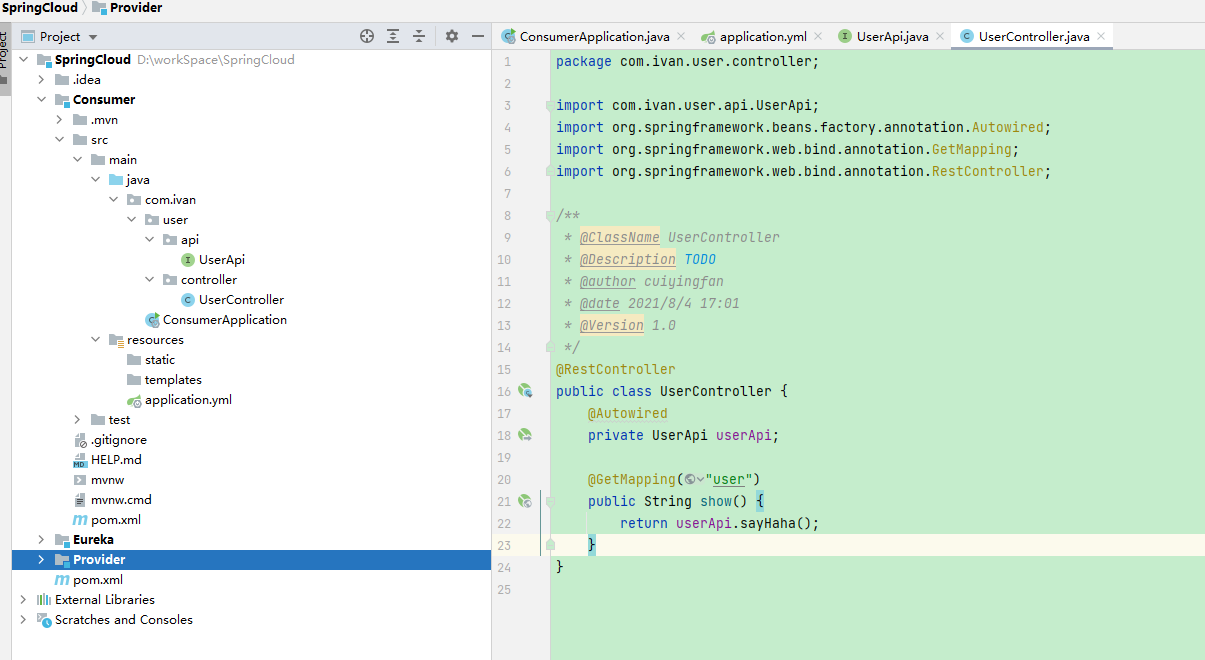
Task: Close the UserApi.java tab
Action: [x=940, y=36]
